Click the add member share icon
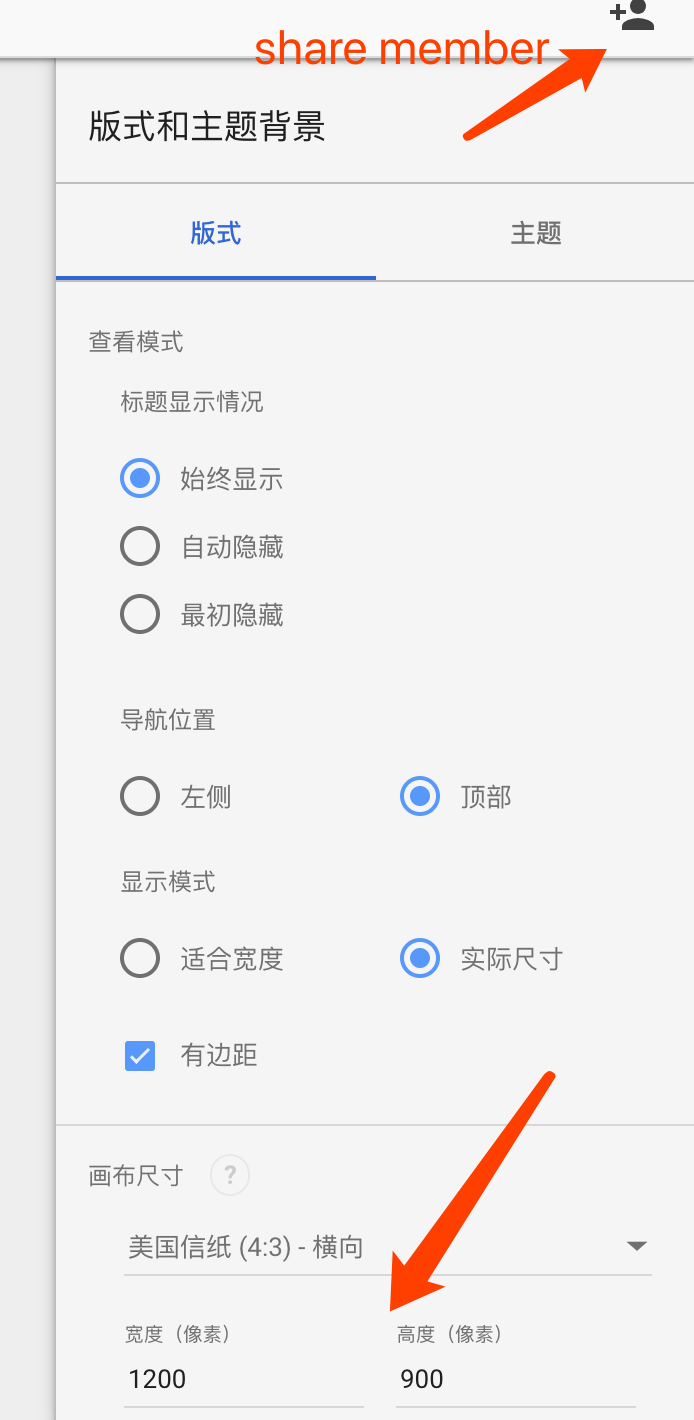Image resolution: width=694 pixels, height=1420 pixels. tap(631, 17)
